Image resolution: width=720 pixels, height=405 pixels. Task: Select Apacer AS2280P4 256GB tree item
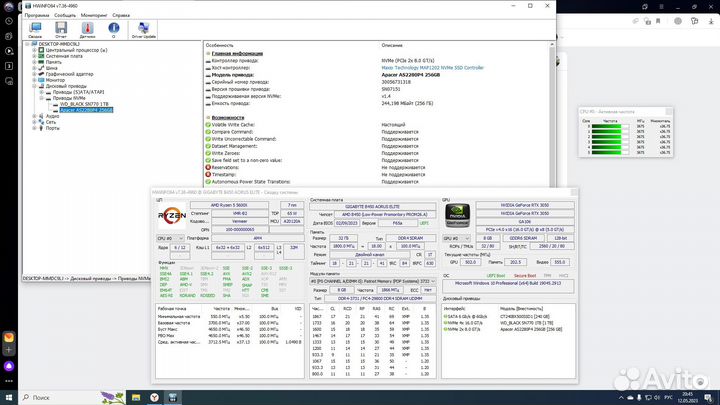[x=86, y=110]
